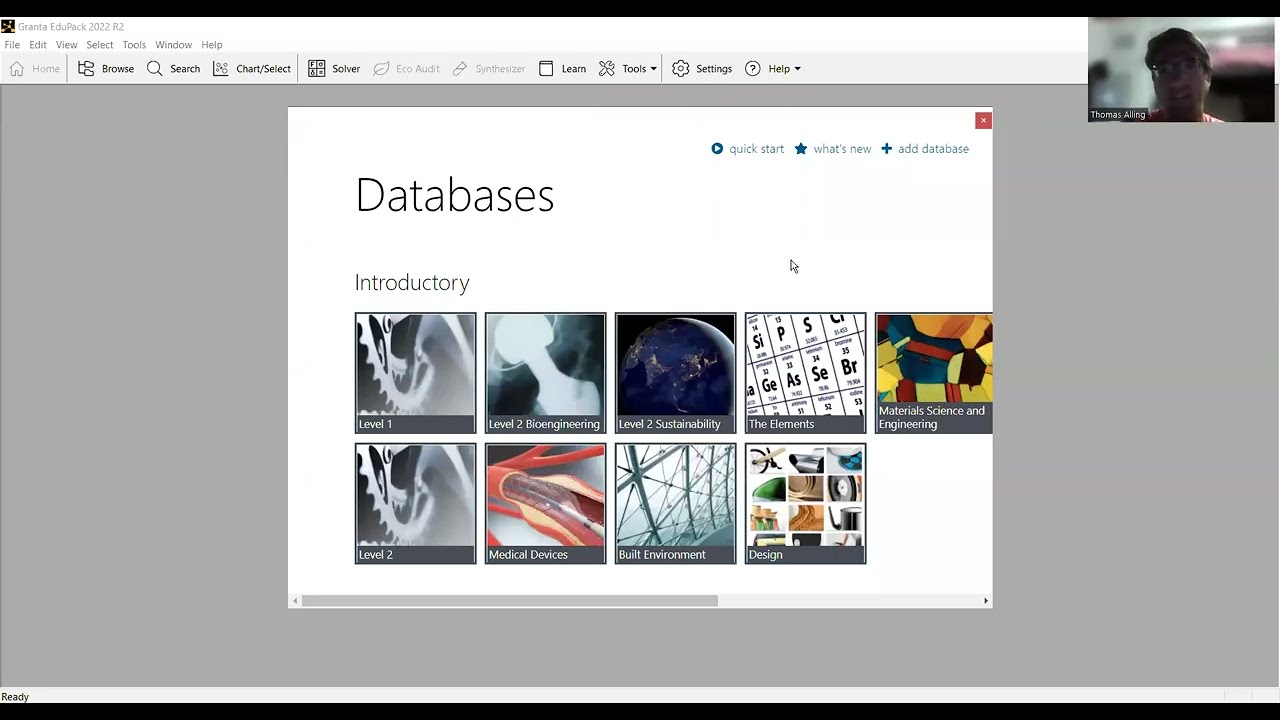
Task: Click the Home toolbar icon
Action: (x=17, y=69)
